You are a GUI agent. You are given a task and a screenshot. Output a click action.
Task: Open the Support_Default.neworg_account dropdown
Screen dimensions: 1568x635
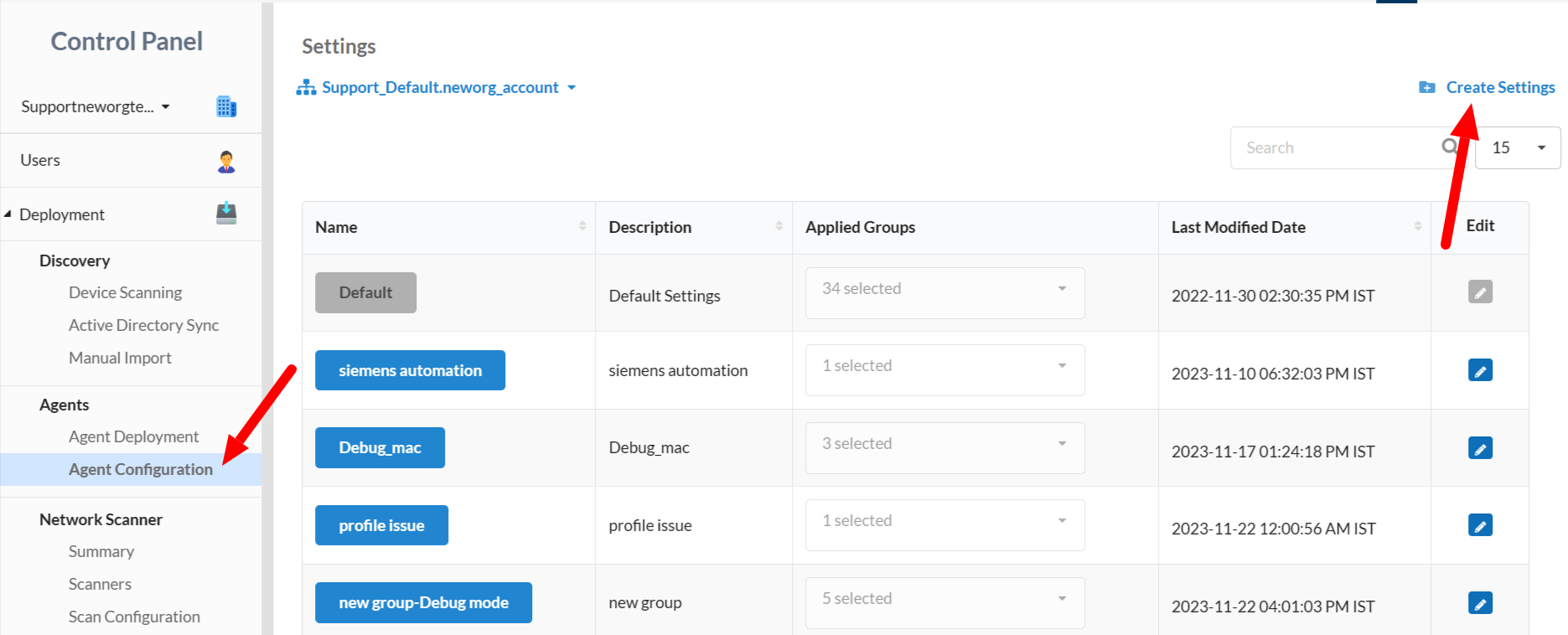pyautogui.click(x=437, y=87)
